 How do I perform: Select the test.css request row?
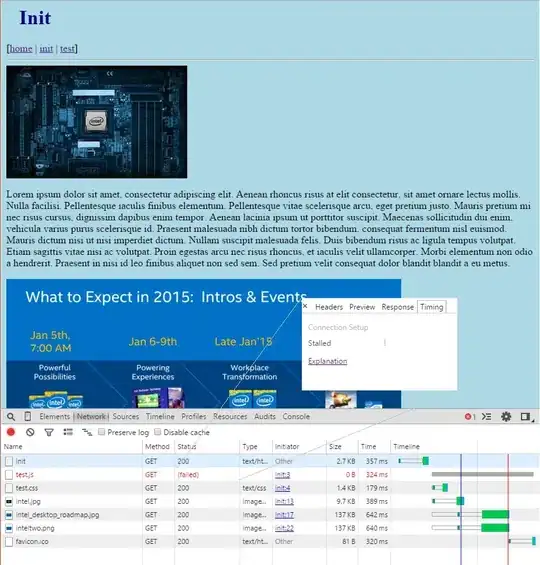click(270, 488)
